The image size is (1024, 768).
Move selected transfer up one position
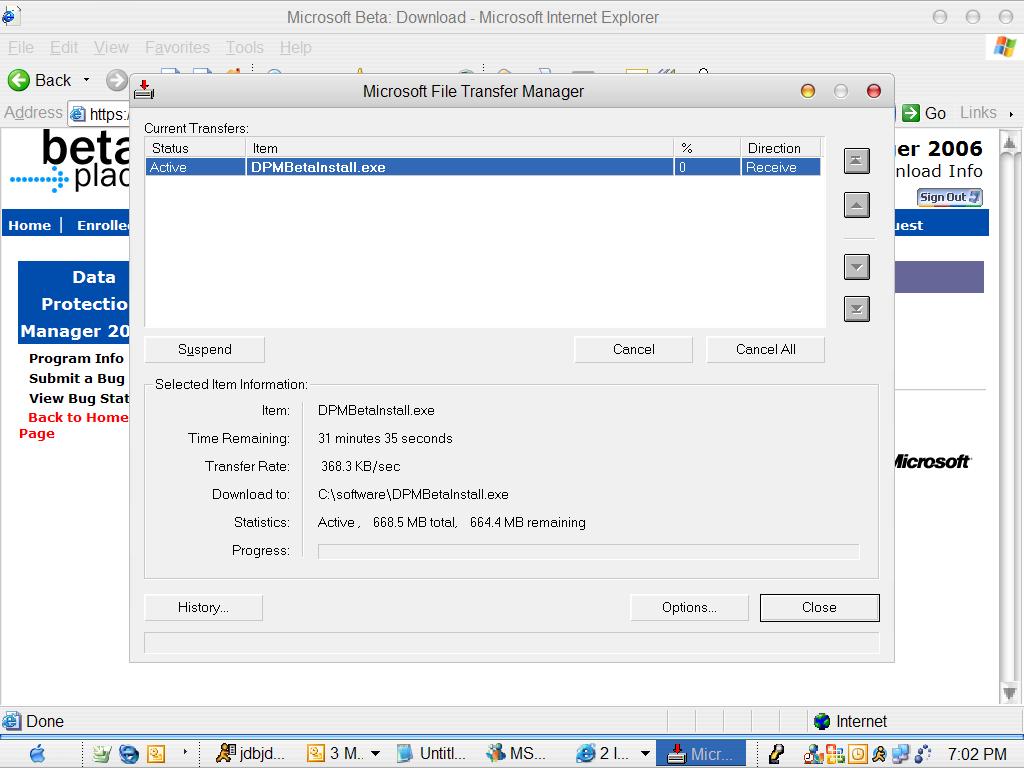click(x=856, y=205)
